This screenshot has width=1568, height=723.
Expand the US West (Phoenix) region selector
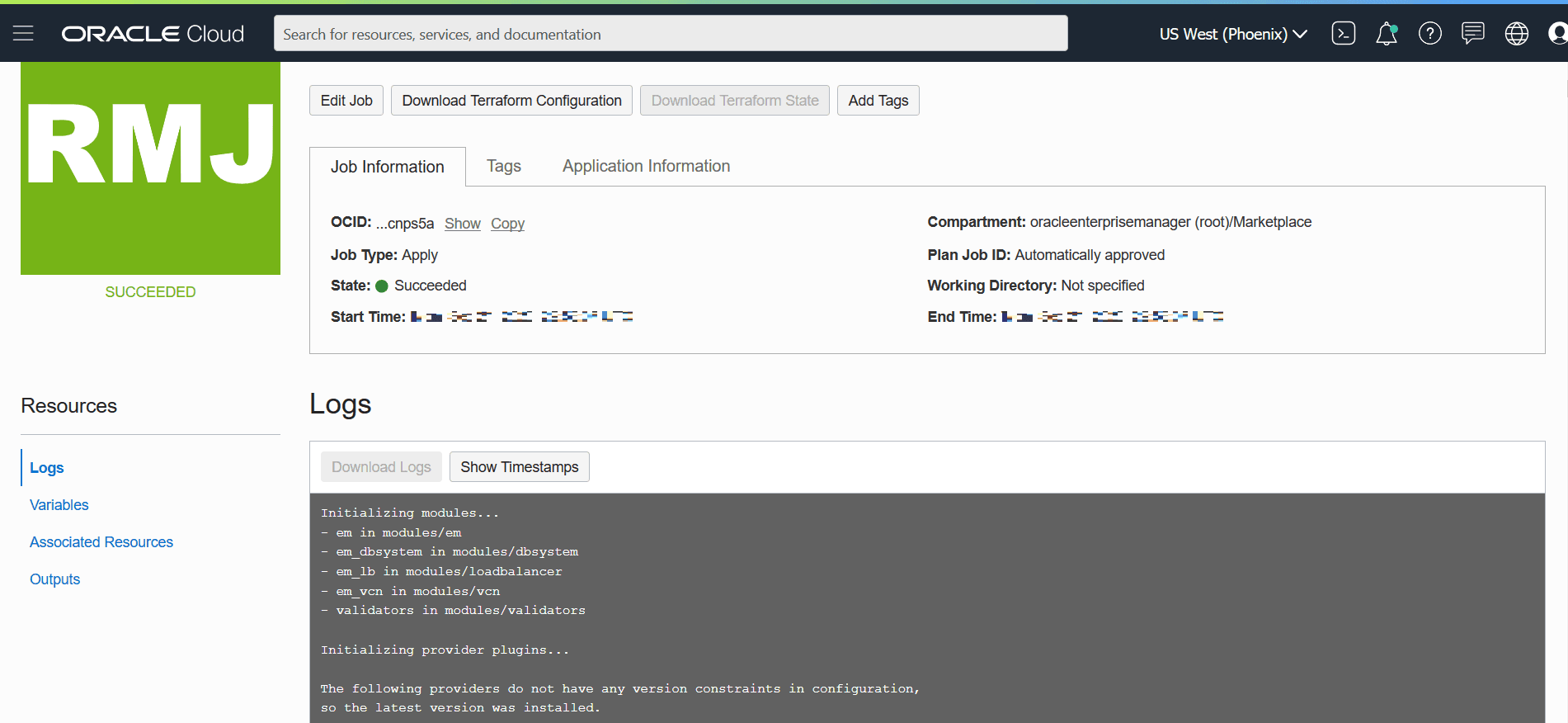click(1232, 34)
